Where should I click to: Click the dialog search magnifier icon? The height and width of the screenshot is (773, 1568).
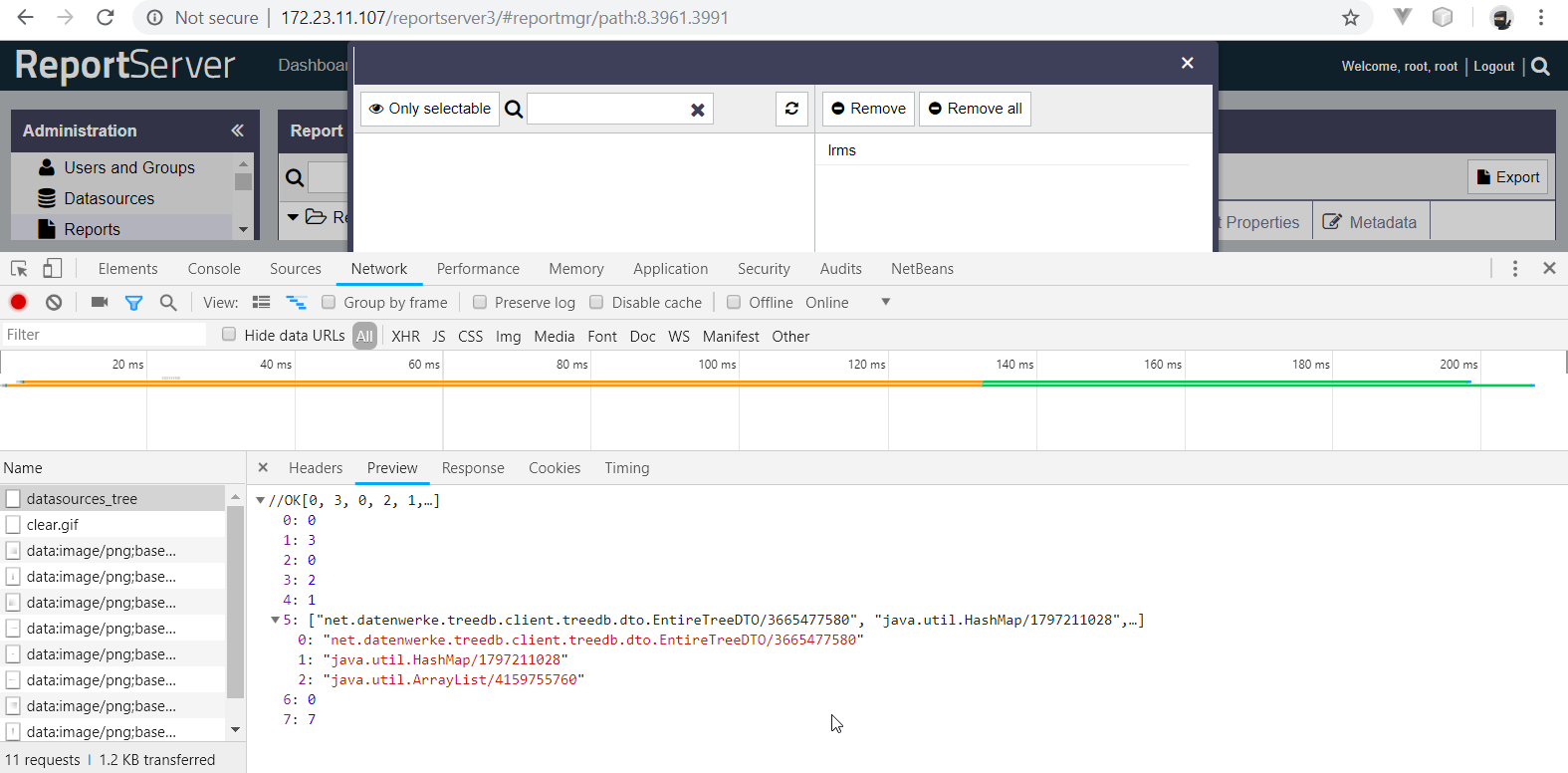point(514,110)
